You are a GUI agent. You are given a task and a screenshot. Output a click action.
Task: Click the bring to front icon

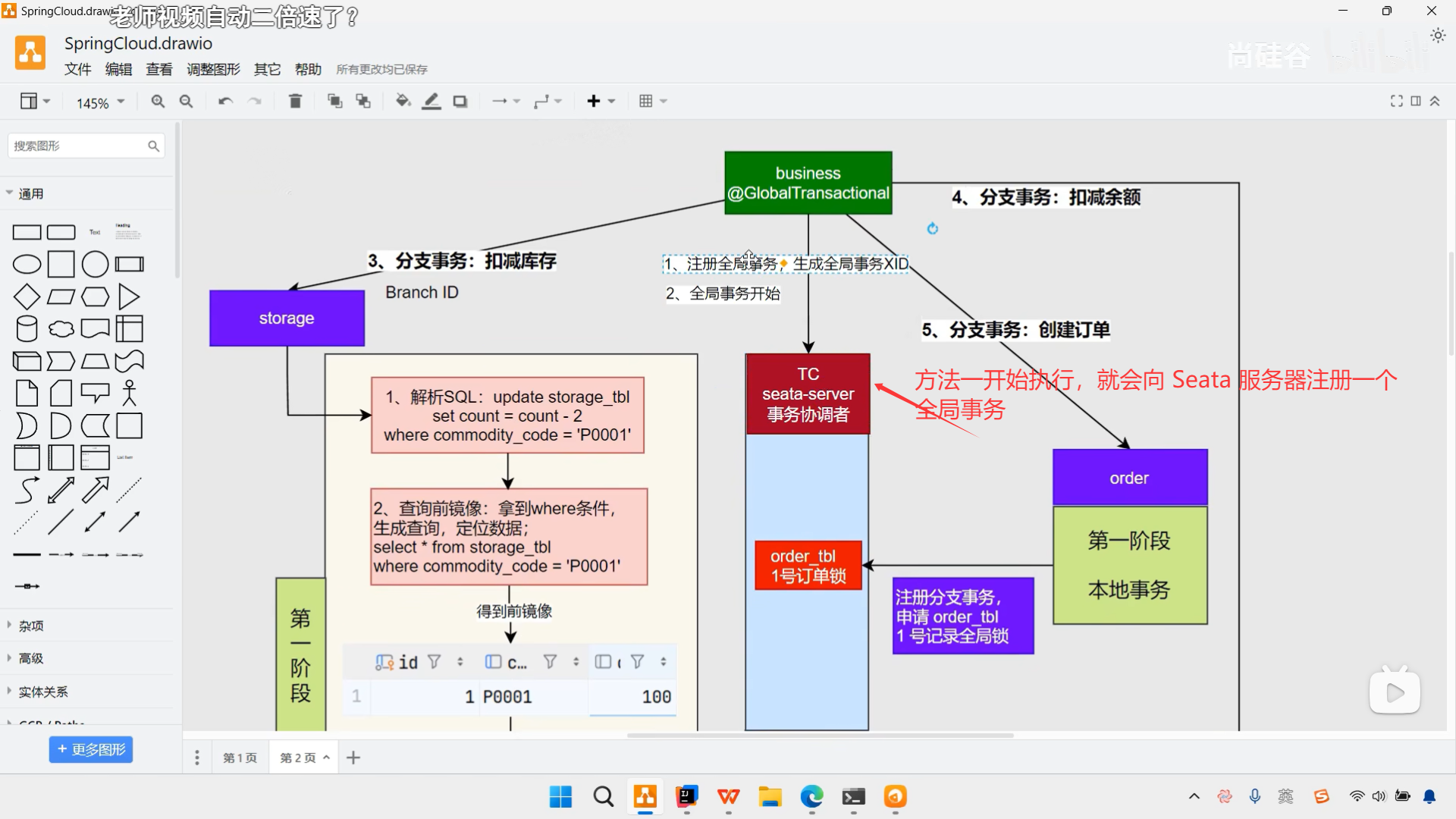(x=334, y=101)
